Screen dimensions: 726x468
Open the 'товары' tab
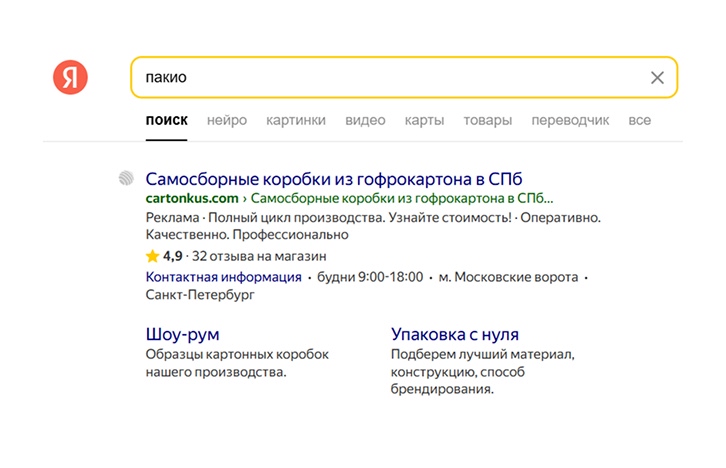pyautogui.click(x=488, y=120)
